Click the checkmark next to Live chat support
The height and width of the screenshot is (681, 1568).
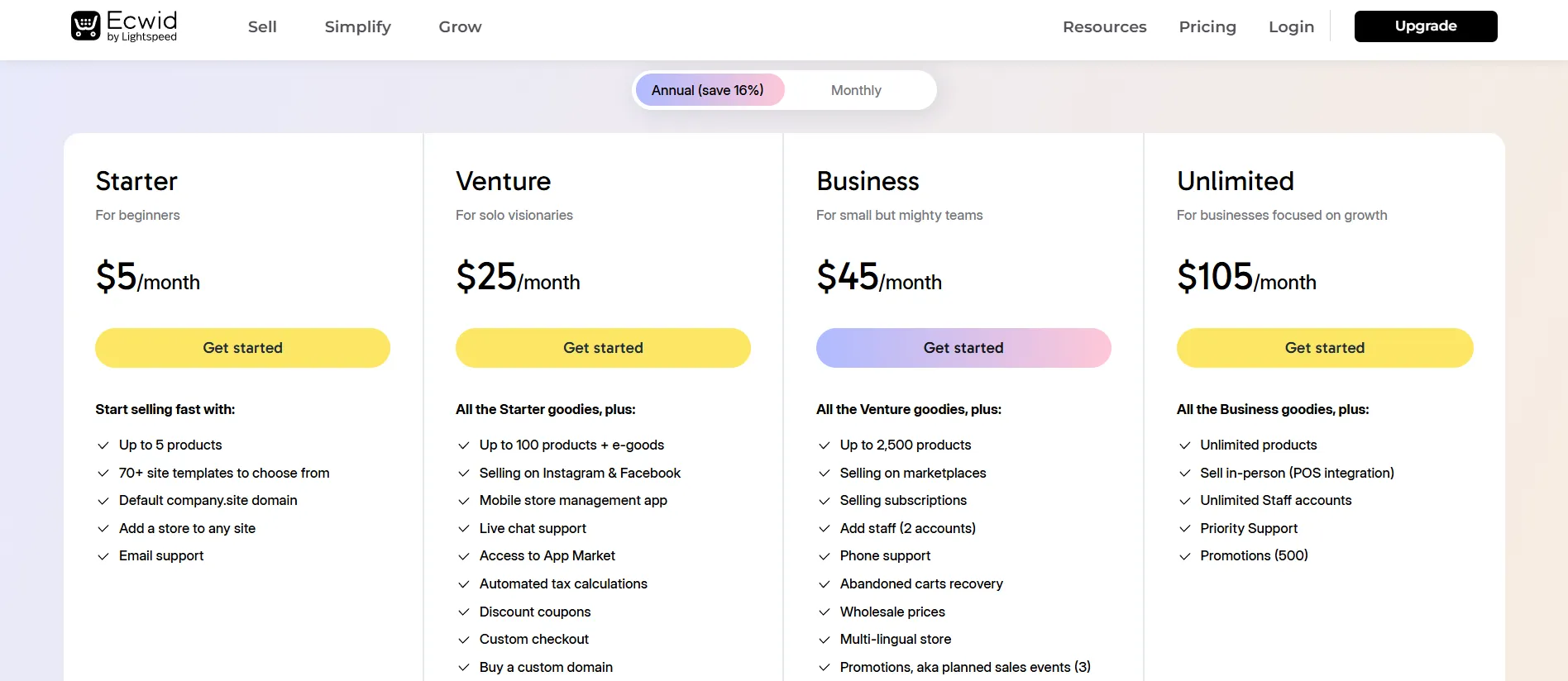click(464, 529)
